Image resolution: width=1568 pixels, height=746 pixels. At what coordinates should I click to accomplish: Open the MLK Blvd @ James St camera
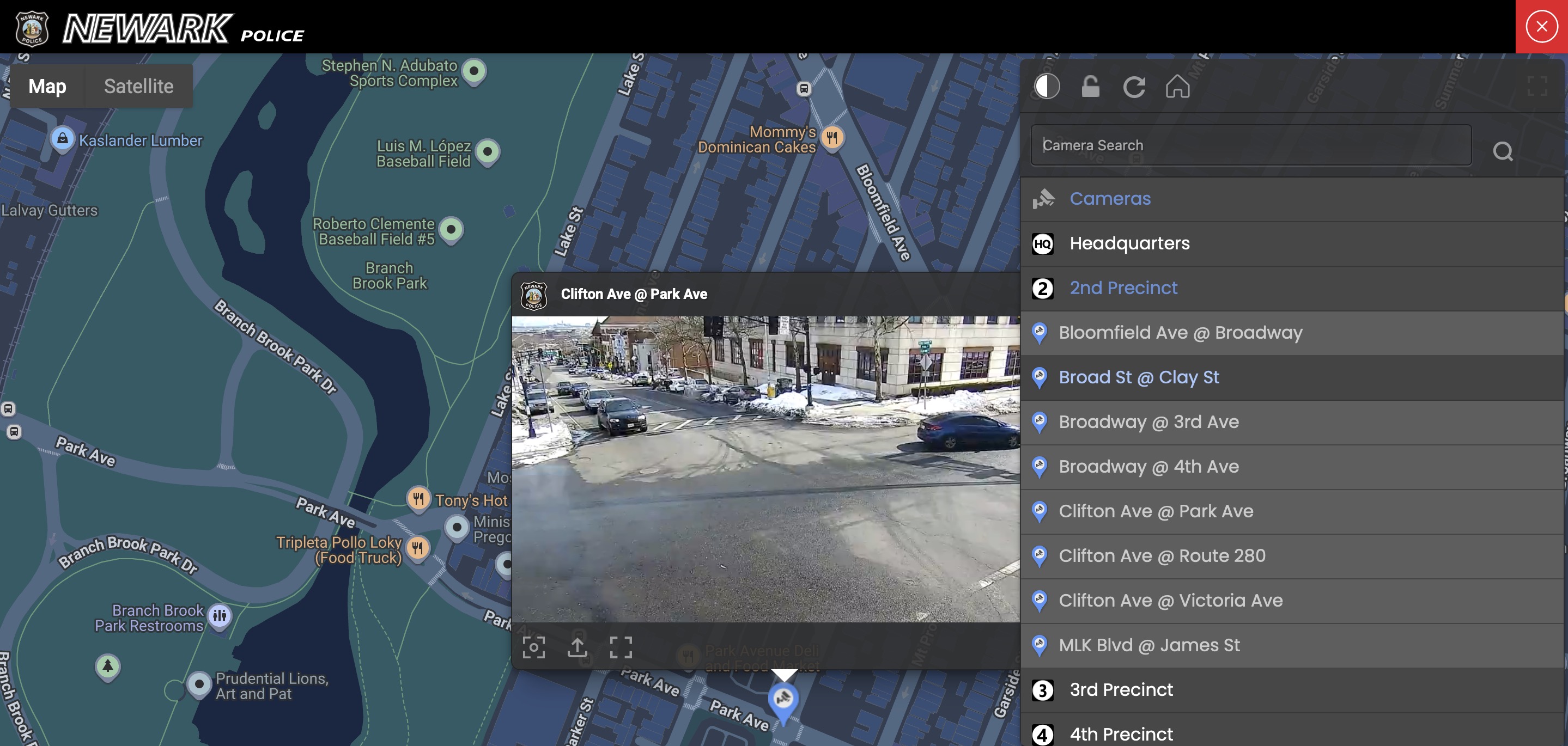[x=1148, y=645]
